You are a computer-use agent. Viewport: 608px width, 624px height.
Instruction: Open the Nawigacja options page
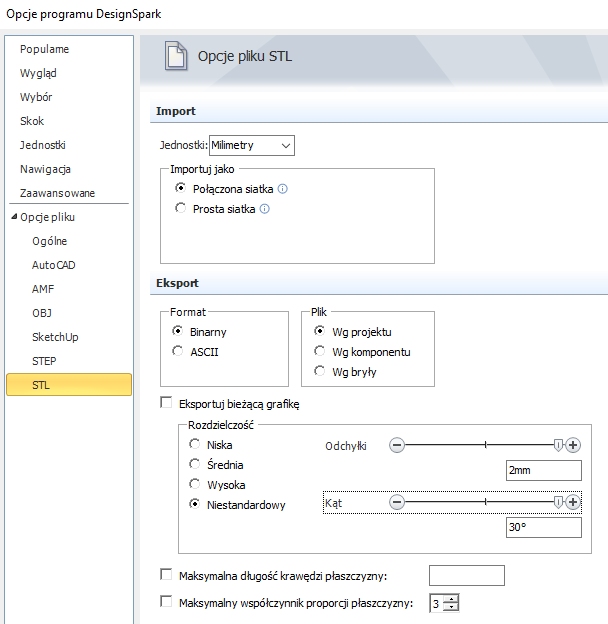tap(45, 169)
